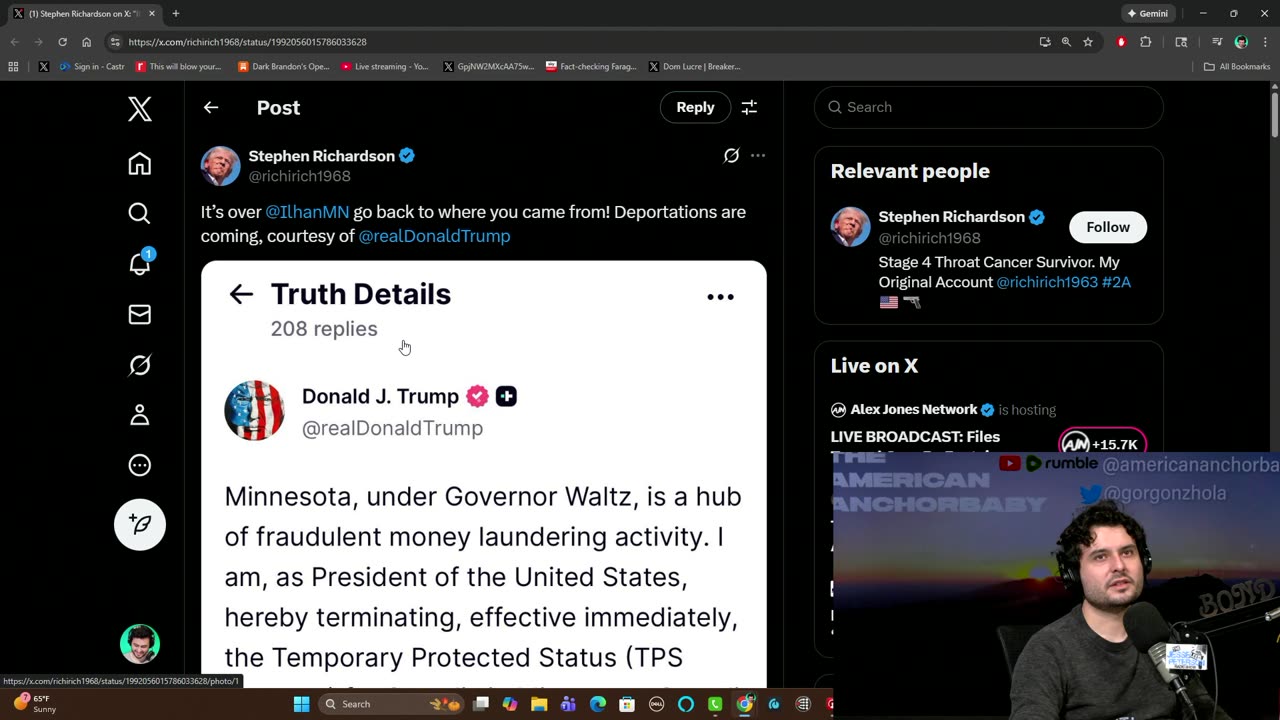Open #2A hashtag link
This screenshot has height=720, width=1280.
click(x=1116, y=282)
